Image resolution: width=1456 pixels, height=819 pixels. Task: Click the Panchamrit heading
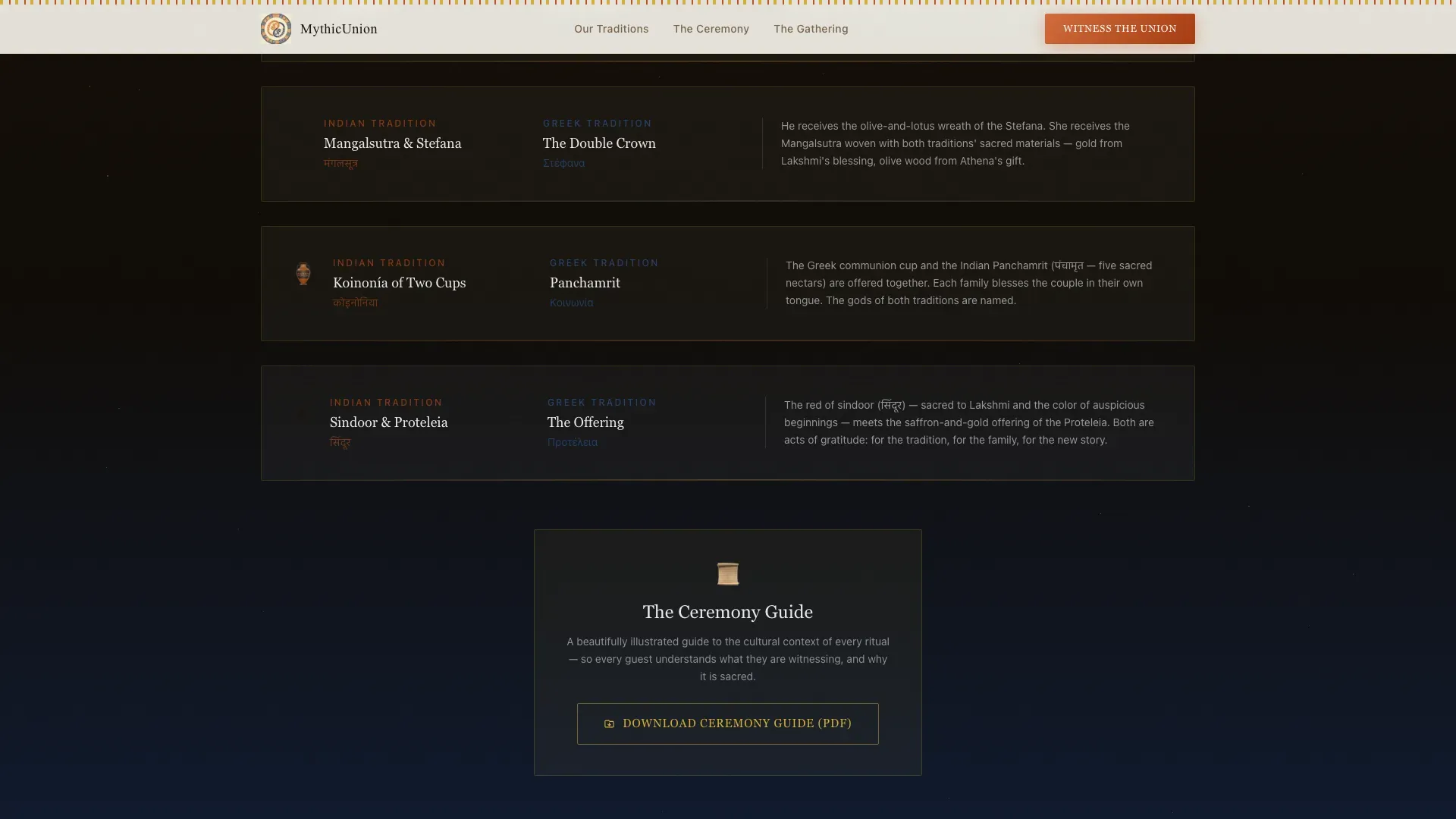point(585,283)
